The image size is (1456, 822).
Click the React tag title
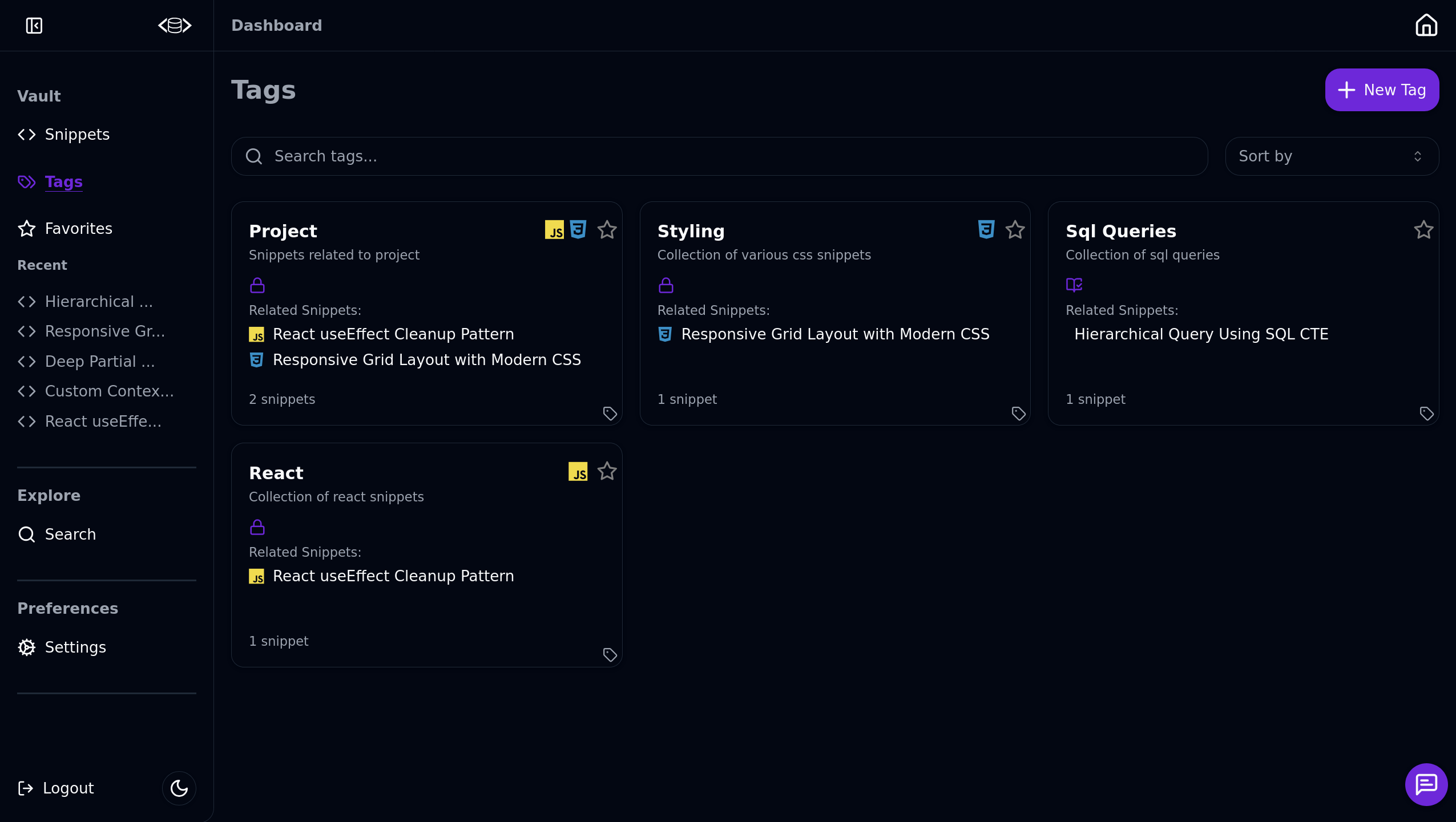coord(276,473)
